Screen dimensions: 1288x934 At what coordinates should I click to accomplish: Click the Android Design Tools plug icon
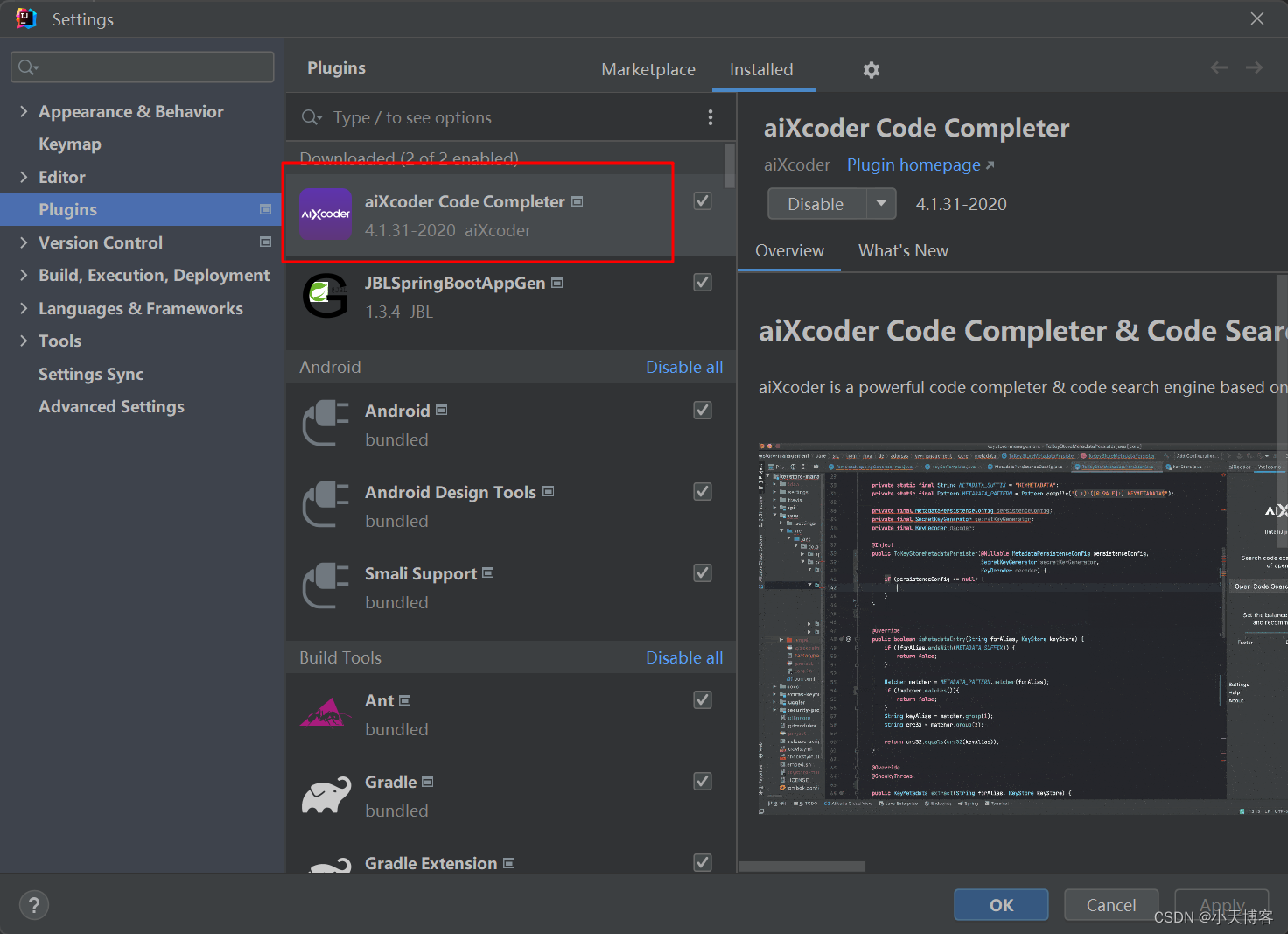pos(325,504)
